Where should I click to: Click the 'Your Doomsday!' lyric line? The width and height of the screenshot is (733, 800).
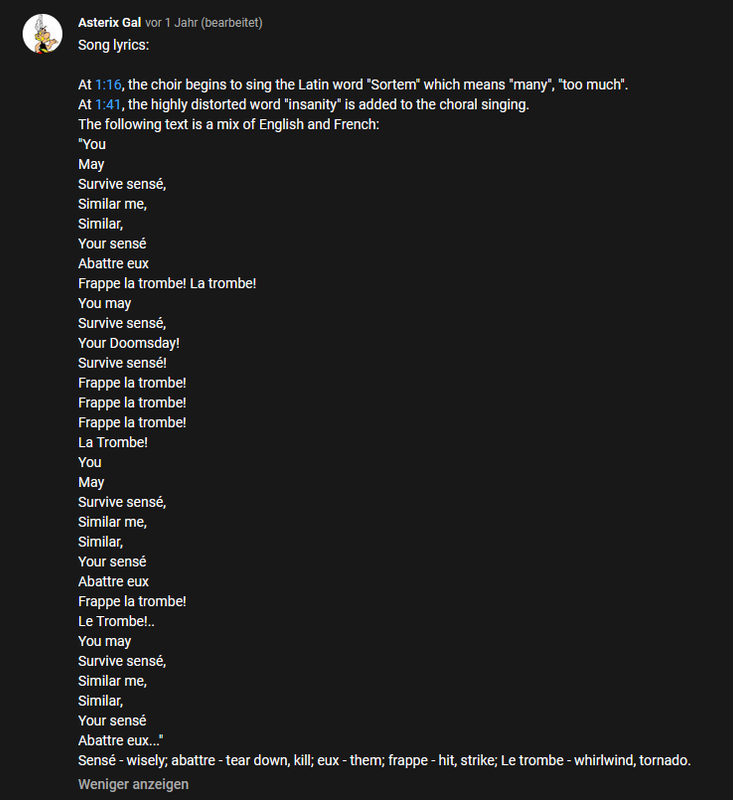pos(129,343)
